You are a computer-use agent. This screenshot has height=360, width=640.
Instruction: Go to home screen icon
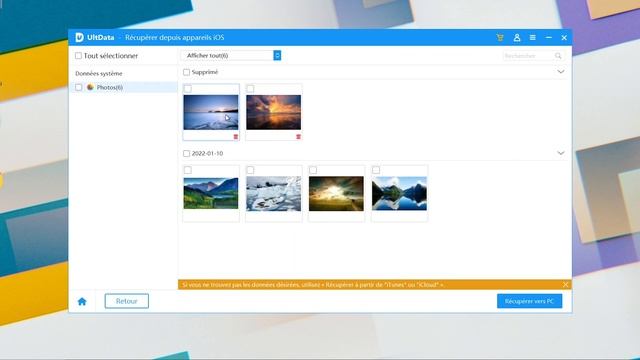coord(82,301)
